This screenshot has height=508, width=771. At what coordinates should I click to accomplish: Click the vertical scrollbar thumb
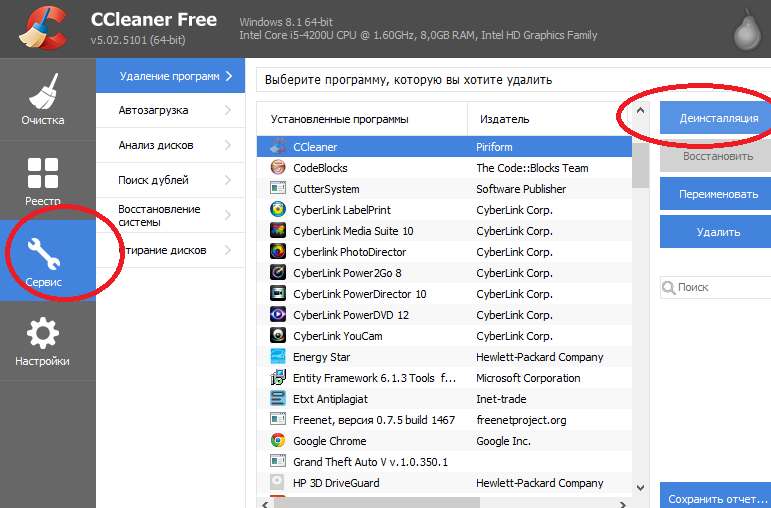tap(640, 165)
